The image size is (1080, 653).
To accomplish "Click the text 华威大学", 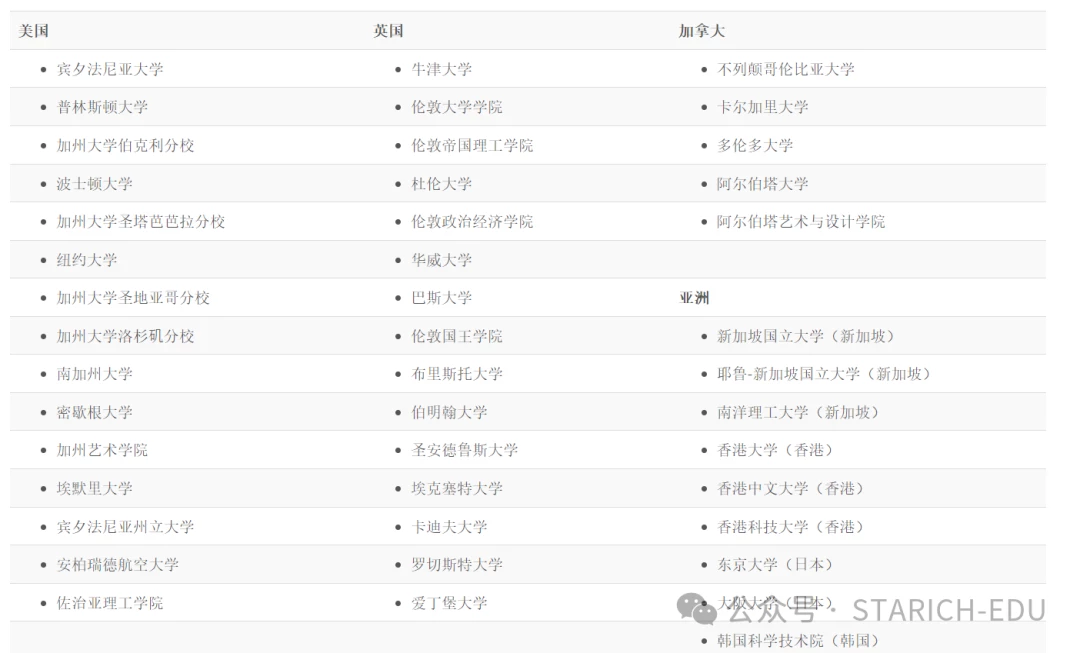I will [x=442, y=260].
